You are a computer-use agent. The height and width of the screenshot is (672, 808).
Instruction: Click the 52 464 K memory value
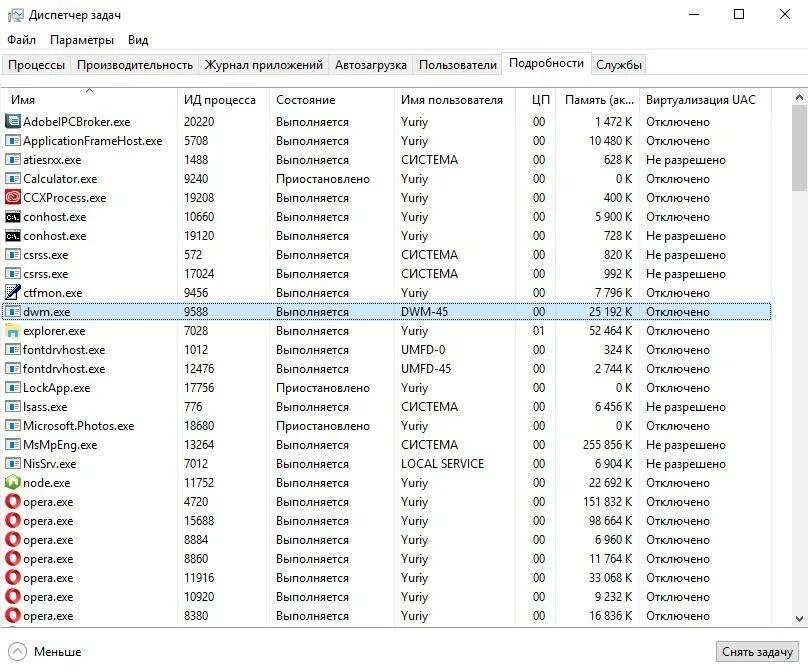(x=610, y=330)
